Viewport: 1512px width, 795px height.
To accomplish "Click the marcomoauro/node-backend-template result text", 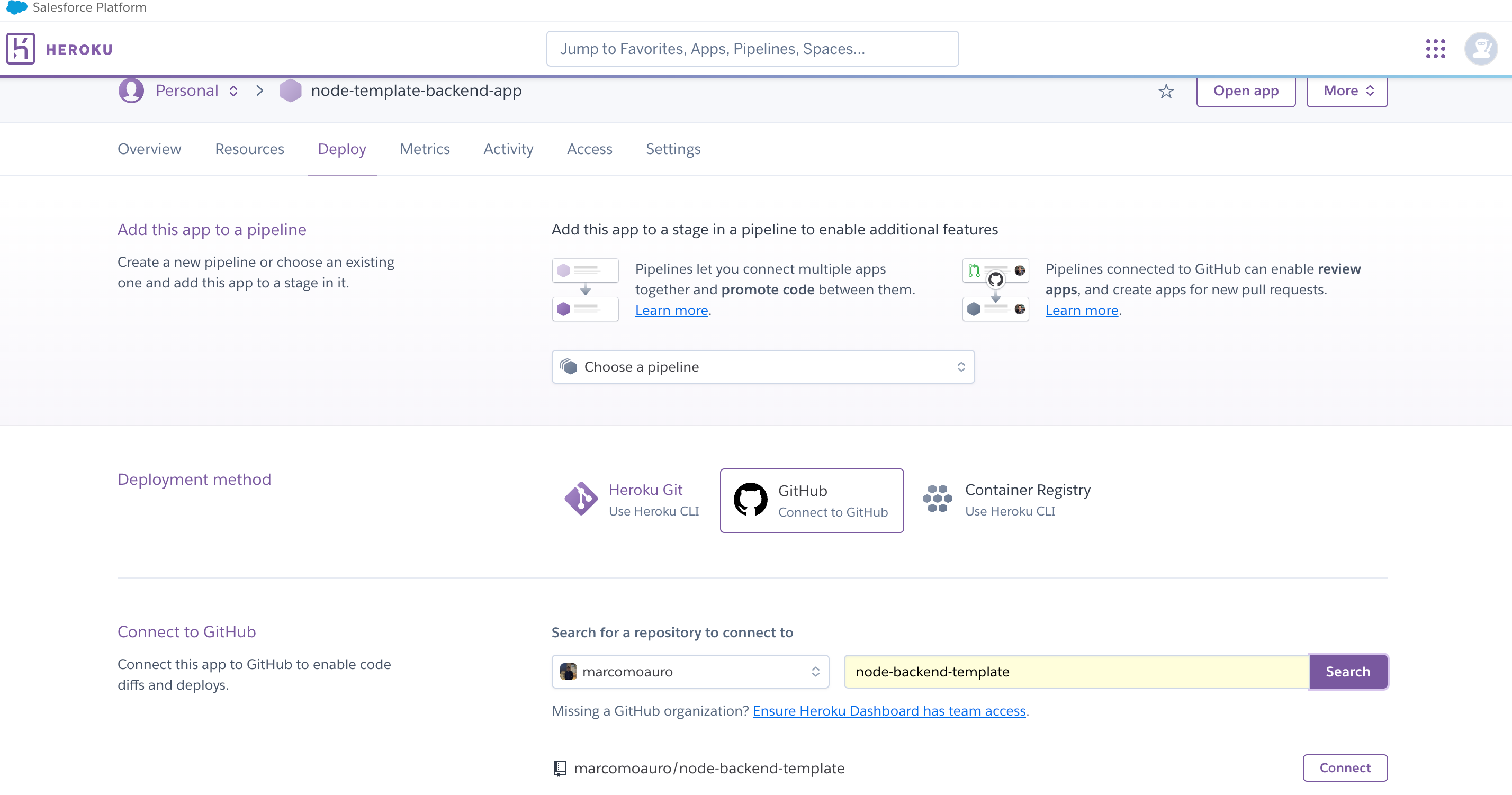I will [x=709, y=769].
